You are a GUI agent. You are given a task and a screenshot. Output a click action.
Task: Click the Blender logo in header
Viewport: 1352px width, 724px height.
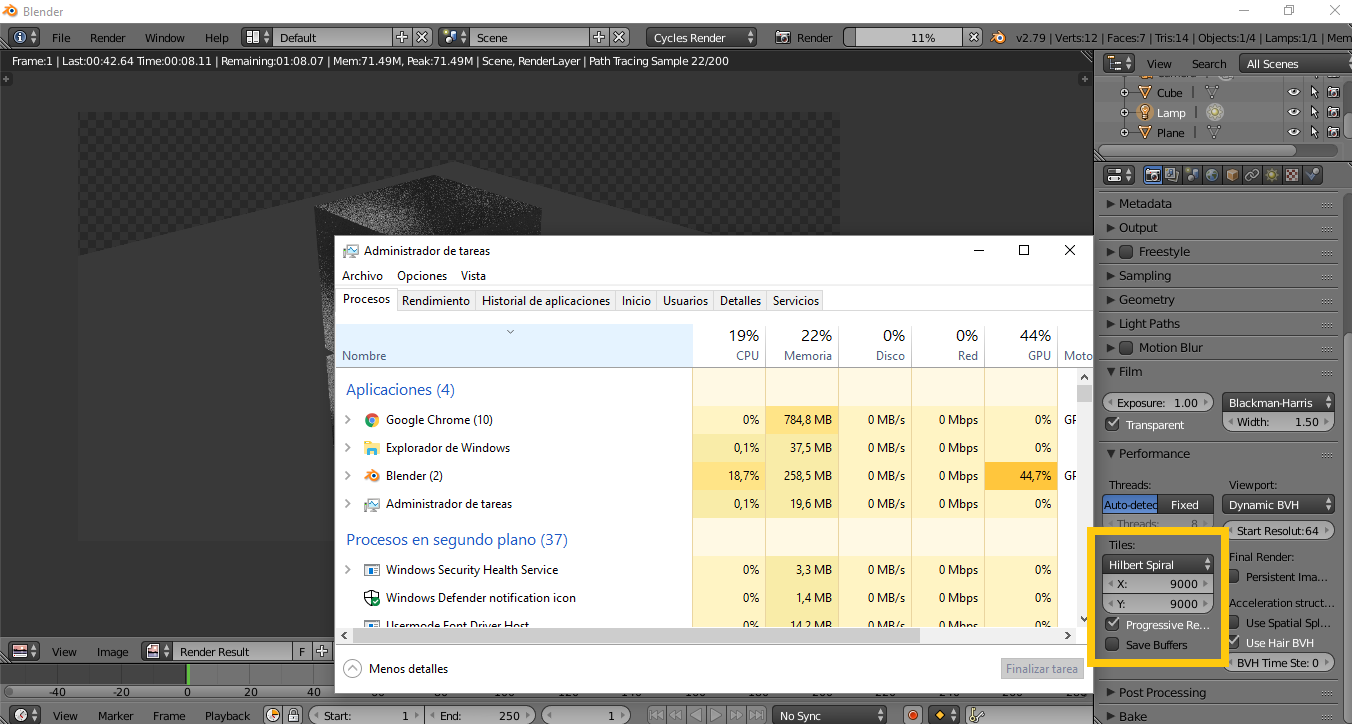998,37
